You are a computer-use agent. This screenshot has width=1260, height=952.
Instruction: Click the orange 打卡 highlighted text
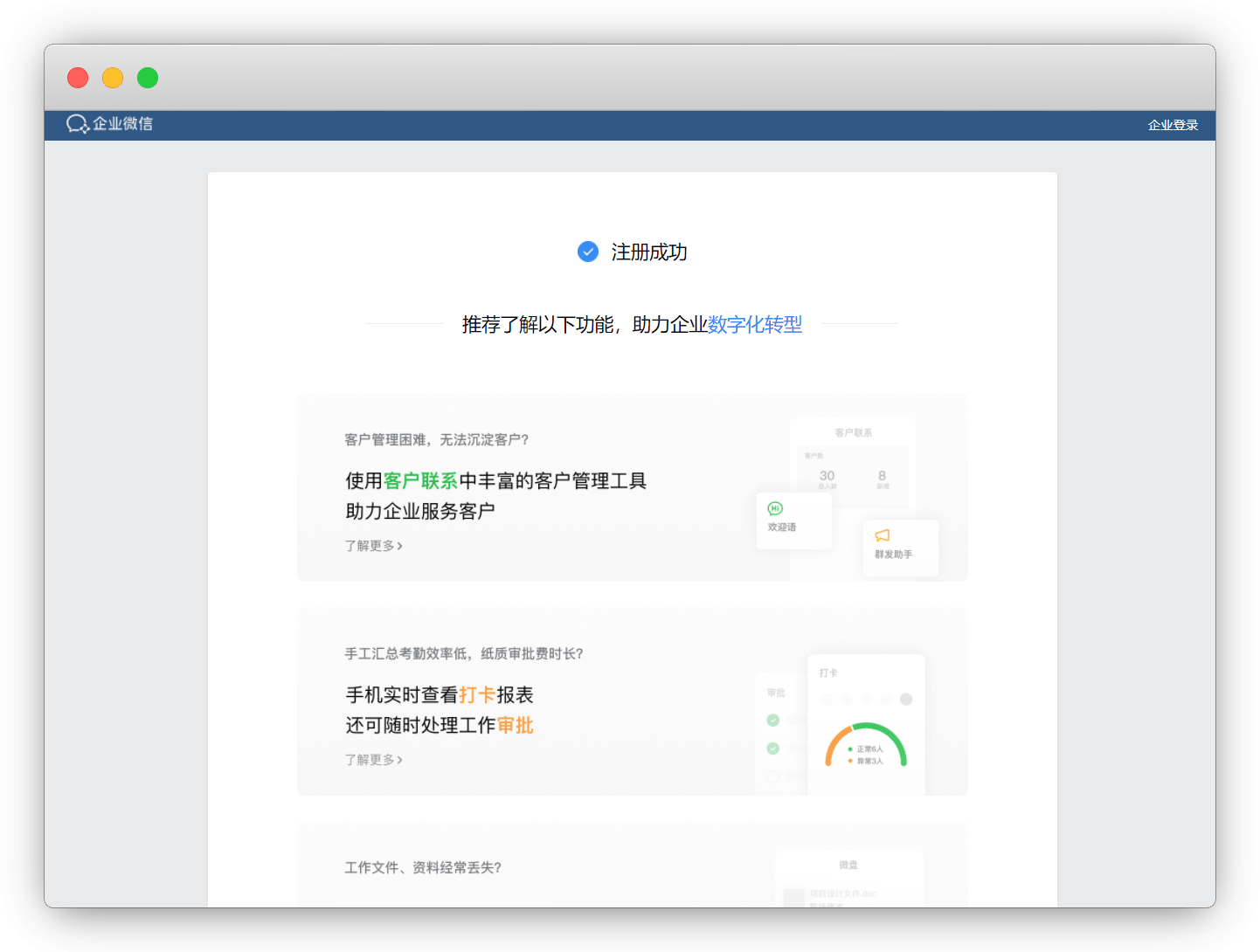[477, 695]
